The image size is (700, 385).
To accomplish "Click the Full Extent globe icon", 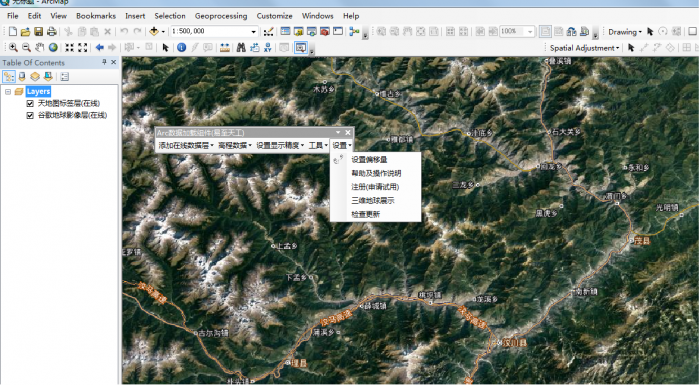I will pyautogui.click(x=53, y=47).
